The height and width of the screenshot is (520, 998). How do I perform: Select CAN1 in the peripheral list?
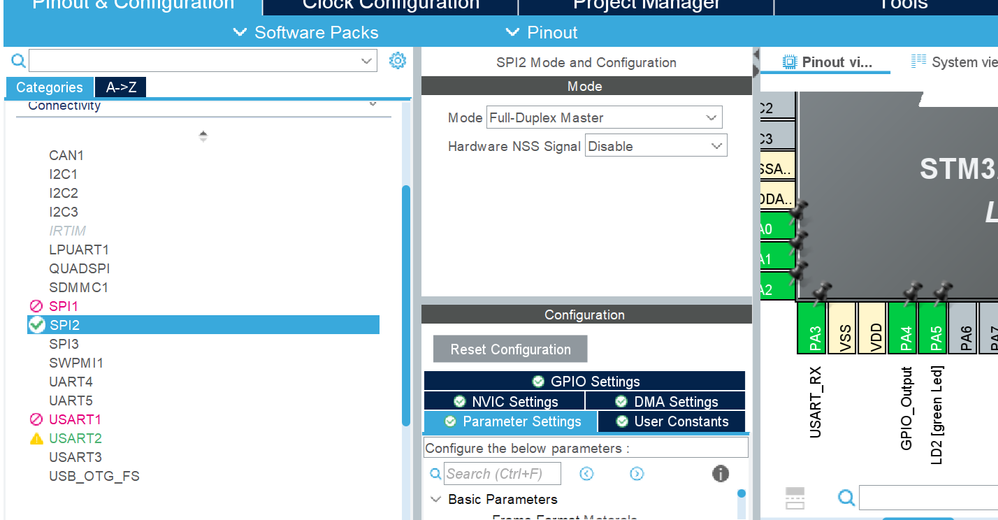(x=66, y=155)
